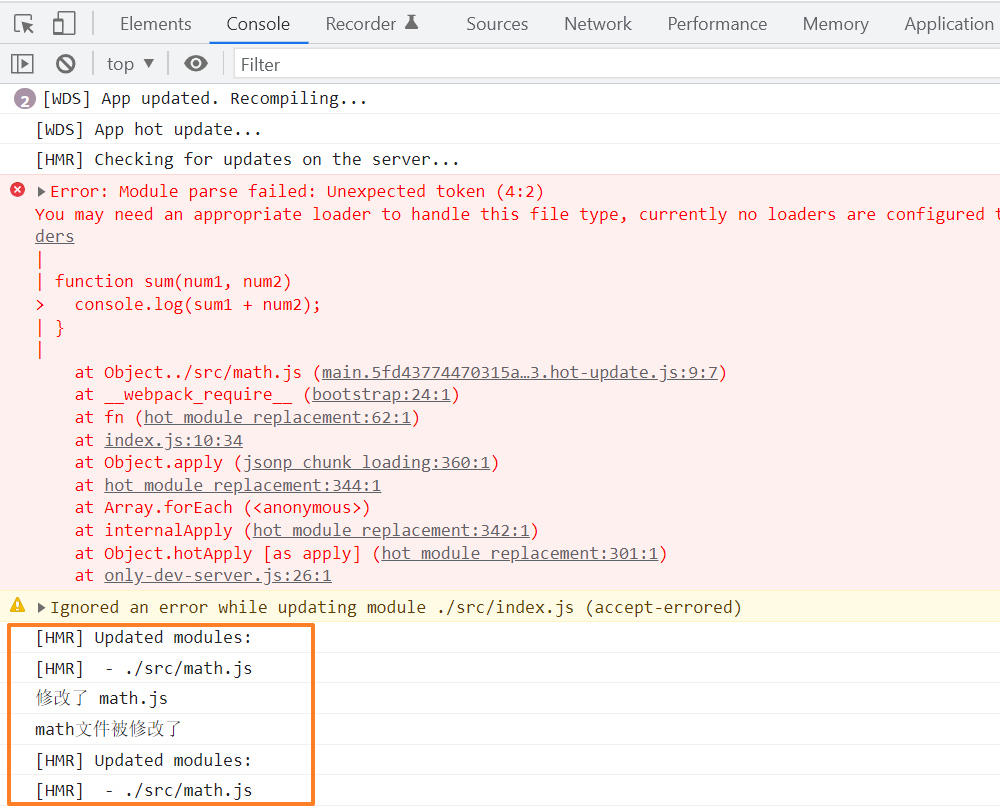Show the console sidebar panel icon
This screenshot has height=808, width=1000.
coord(22,64)
